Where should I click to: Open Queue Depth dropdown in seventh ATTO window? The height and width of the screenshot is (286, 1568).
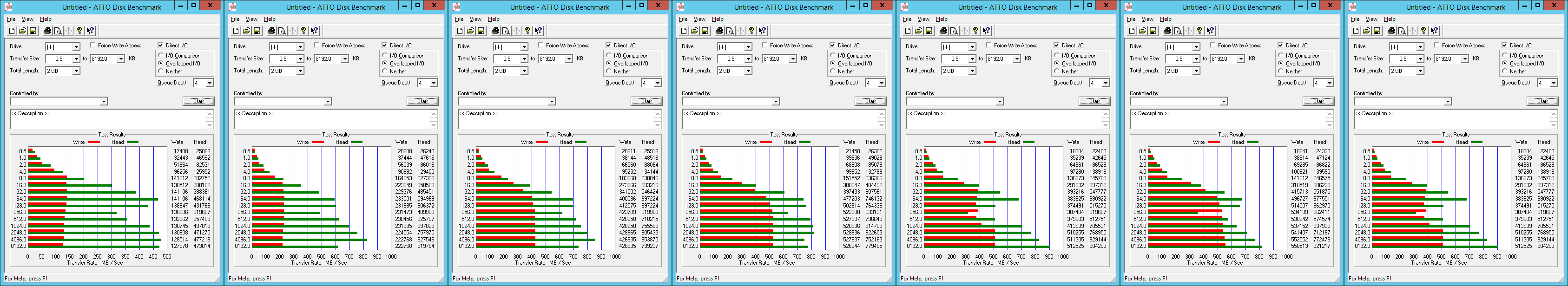click(1554, 83)
